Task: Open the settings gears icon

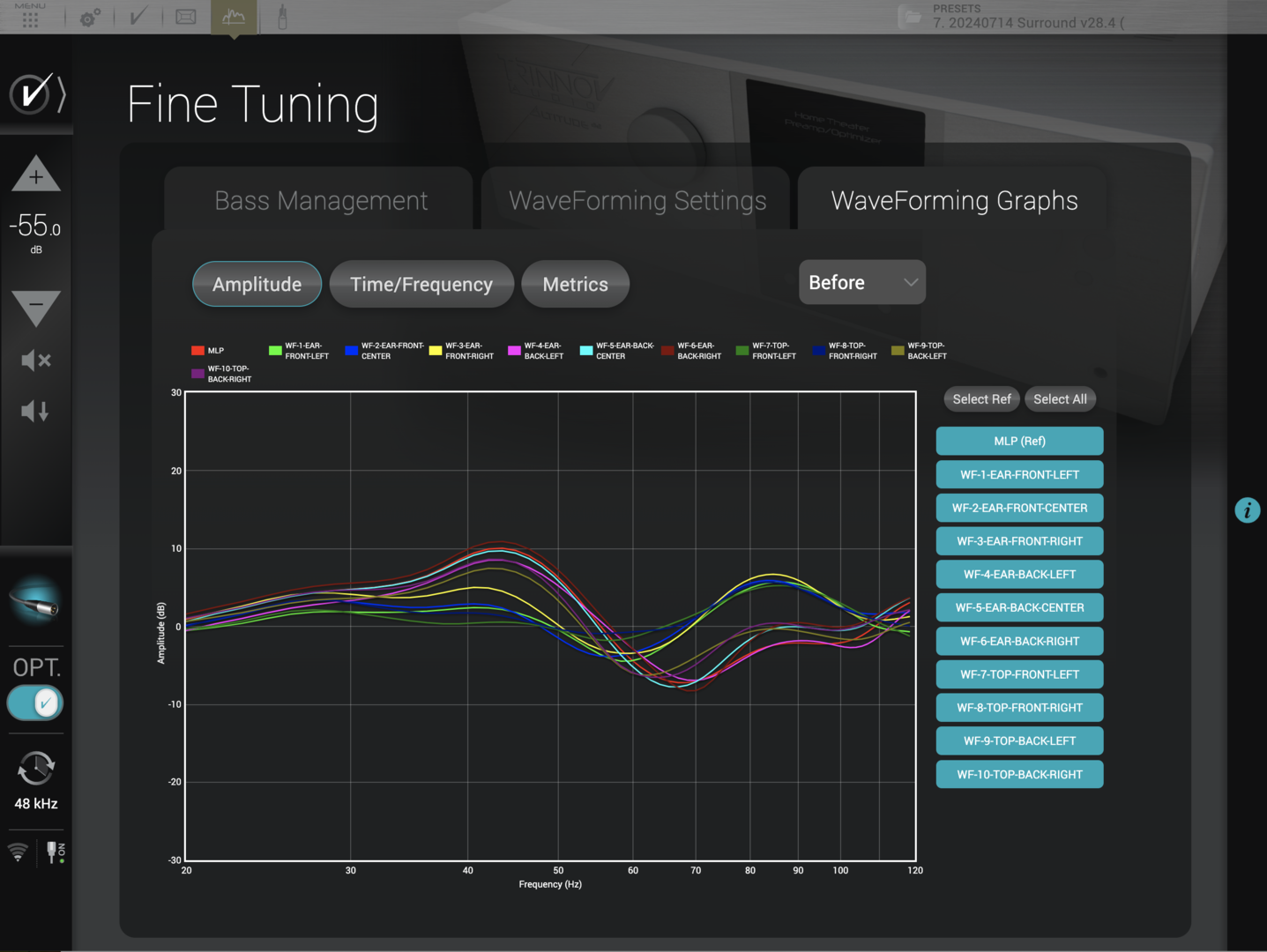Action: (x=90, y=18)
